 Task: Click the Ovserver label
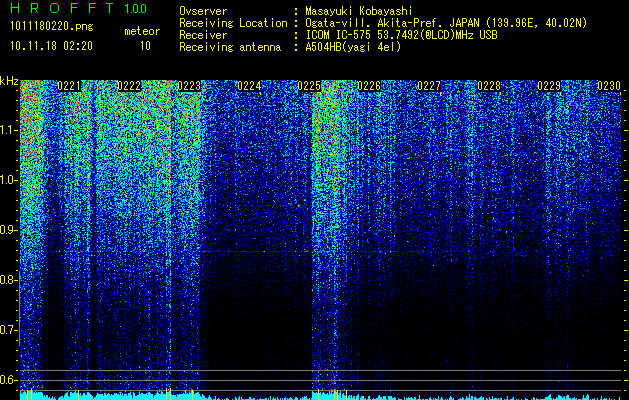(x=203, y=12)
